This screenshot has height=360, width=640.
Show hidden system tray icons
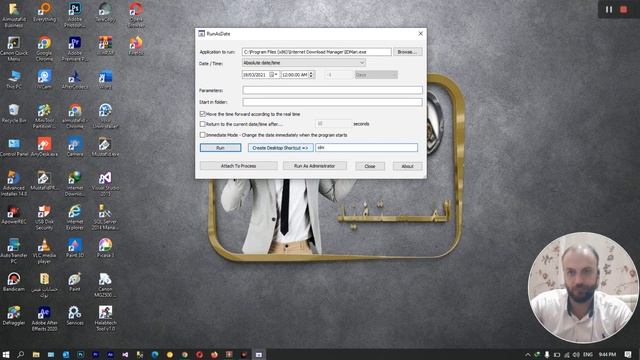[x=527, y=354]
